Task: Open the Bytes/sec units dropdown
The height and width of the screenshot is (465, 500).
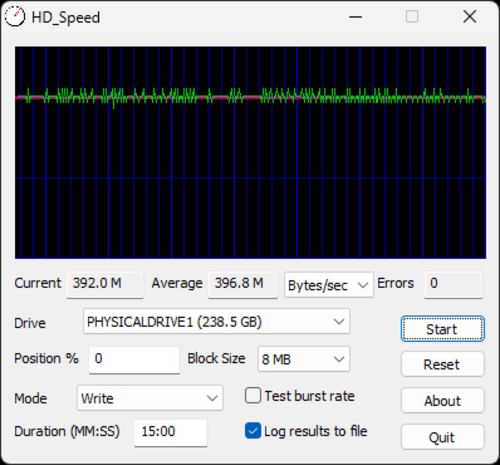Action: point(328,285)
